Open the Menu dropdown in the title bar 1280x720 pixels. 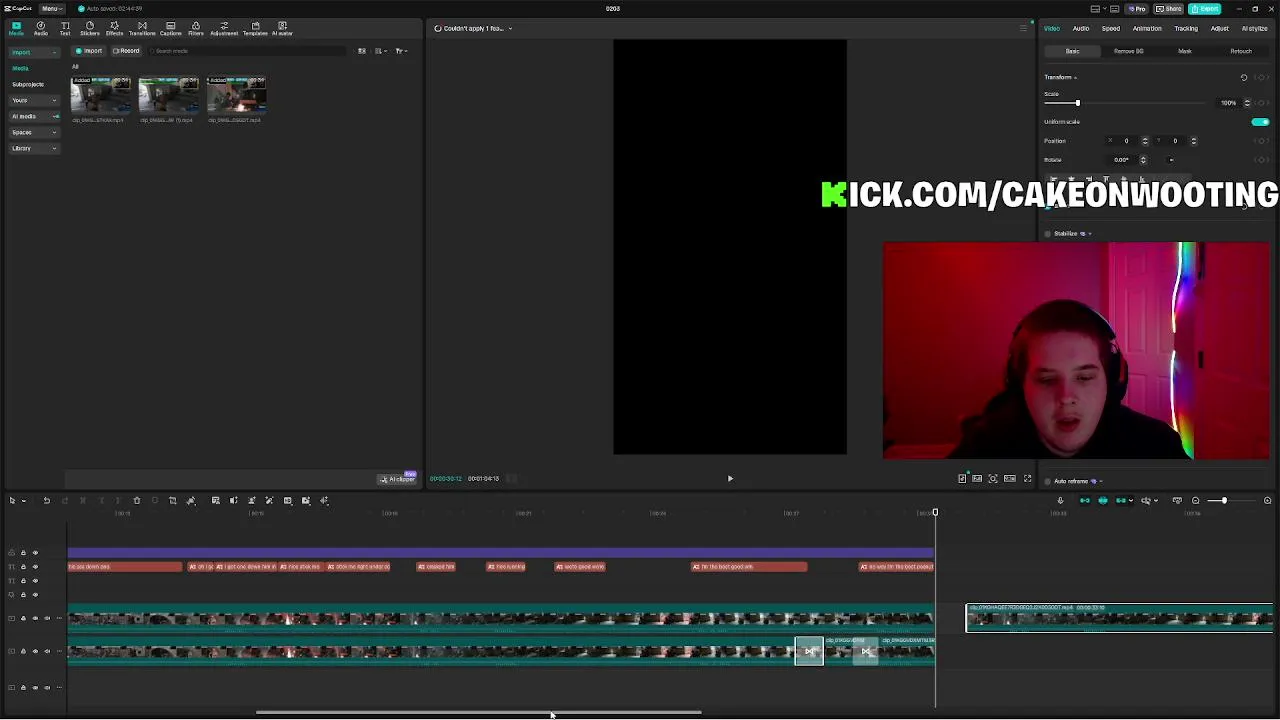coord(50,8)
